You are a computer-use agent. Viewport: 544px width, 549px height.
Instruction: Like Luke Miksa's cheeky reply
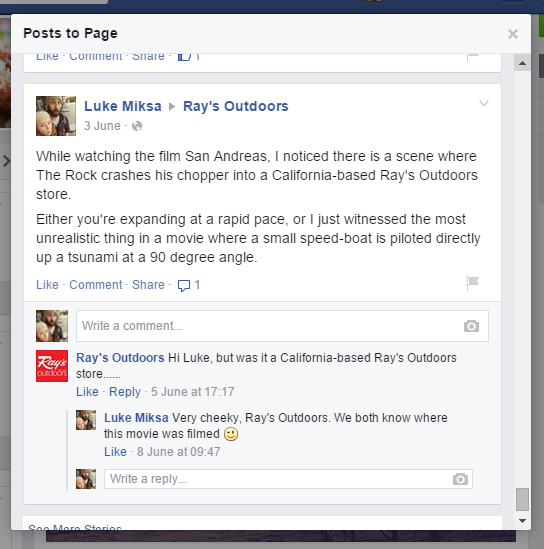(x=115, y=452)
